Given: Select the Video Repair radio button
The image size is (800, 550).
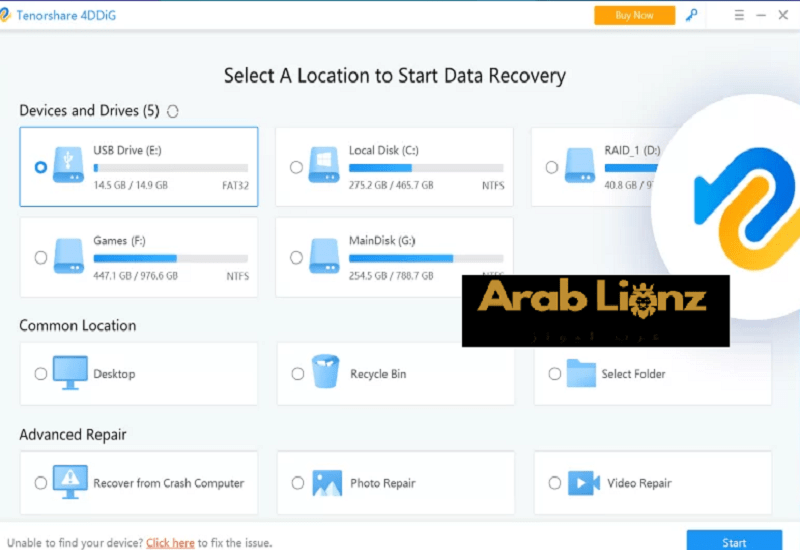Looking at the screenshot, I should click(555, 483).
